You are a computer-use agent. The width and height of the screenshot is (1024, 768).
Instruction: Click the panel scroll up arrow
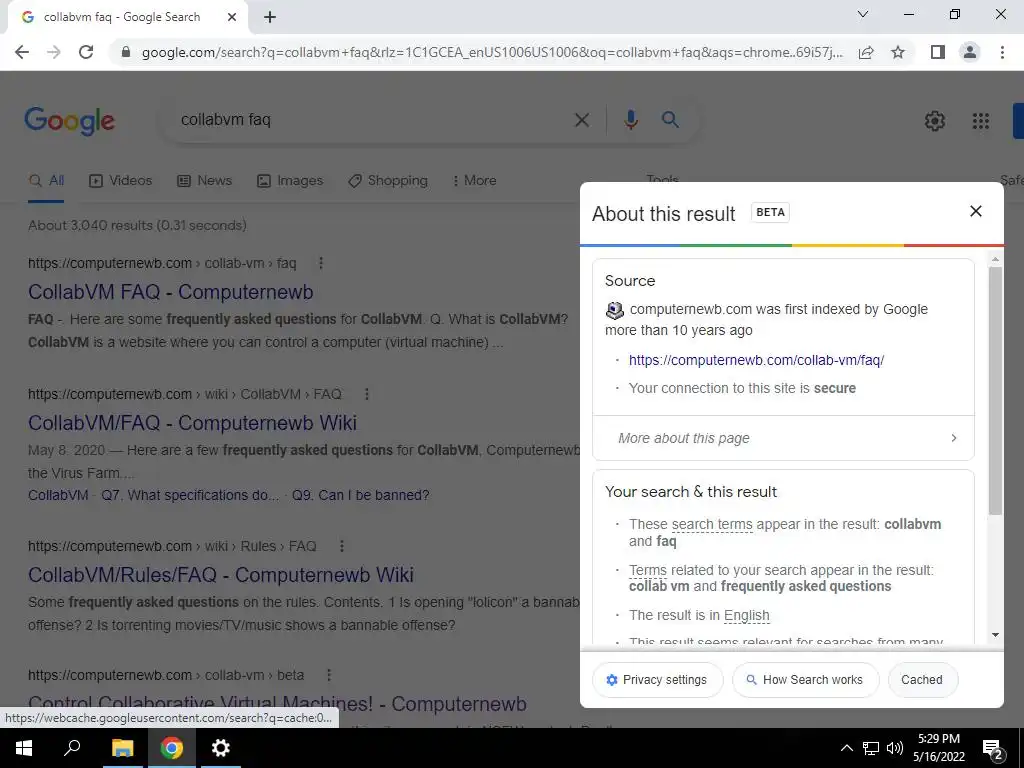(x=995, y=259)
